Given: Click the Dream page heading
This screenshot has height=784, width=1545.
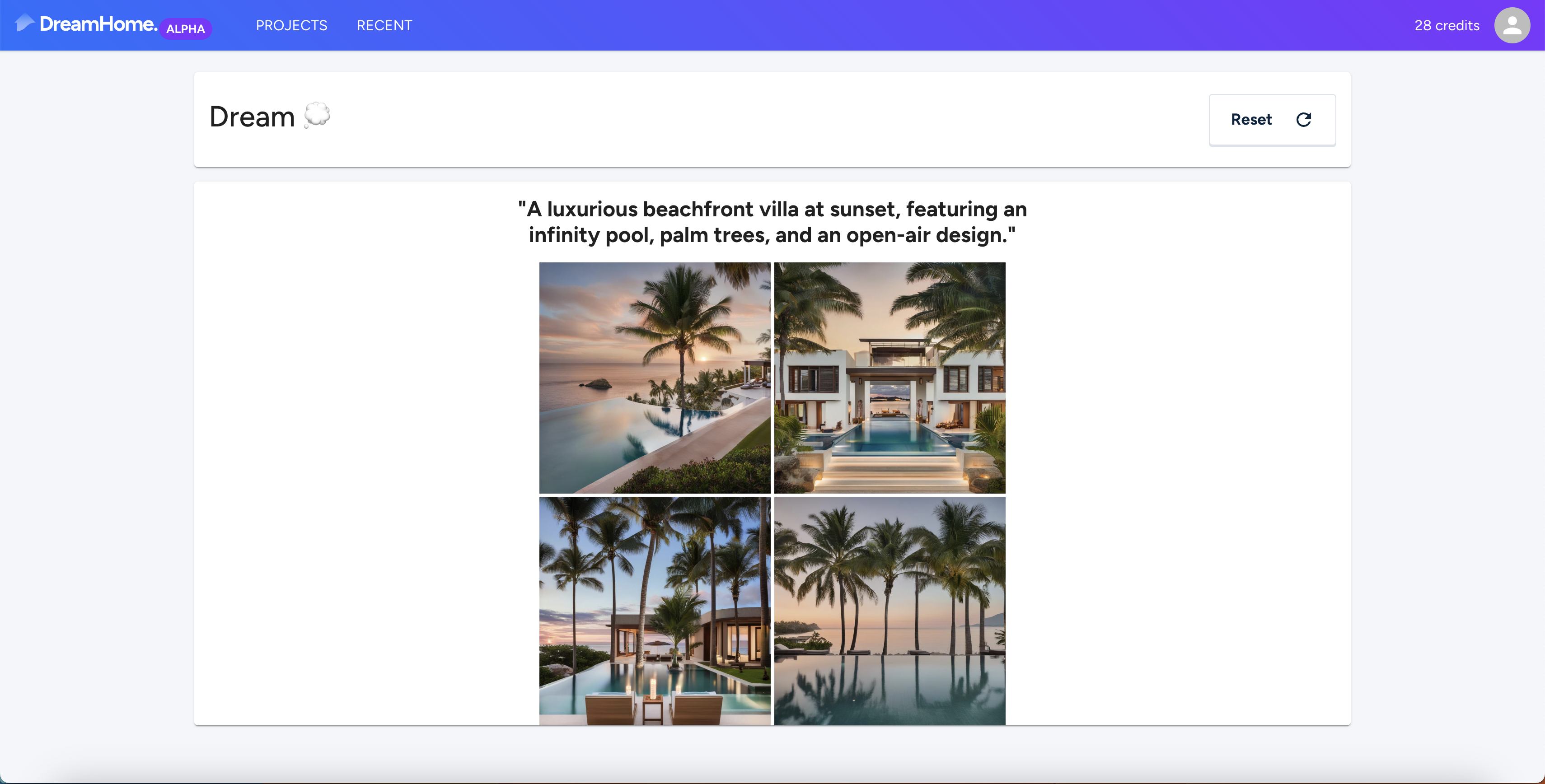Looking at the screenshot, I should [252, 117].
